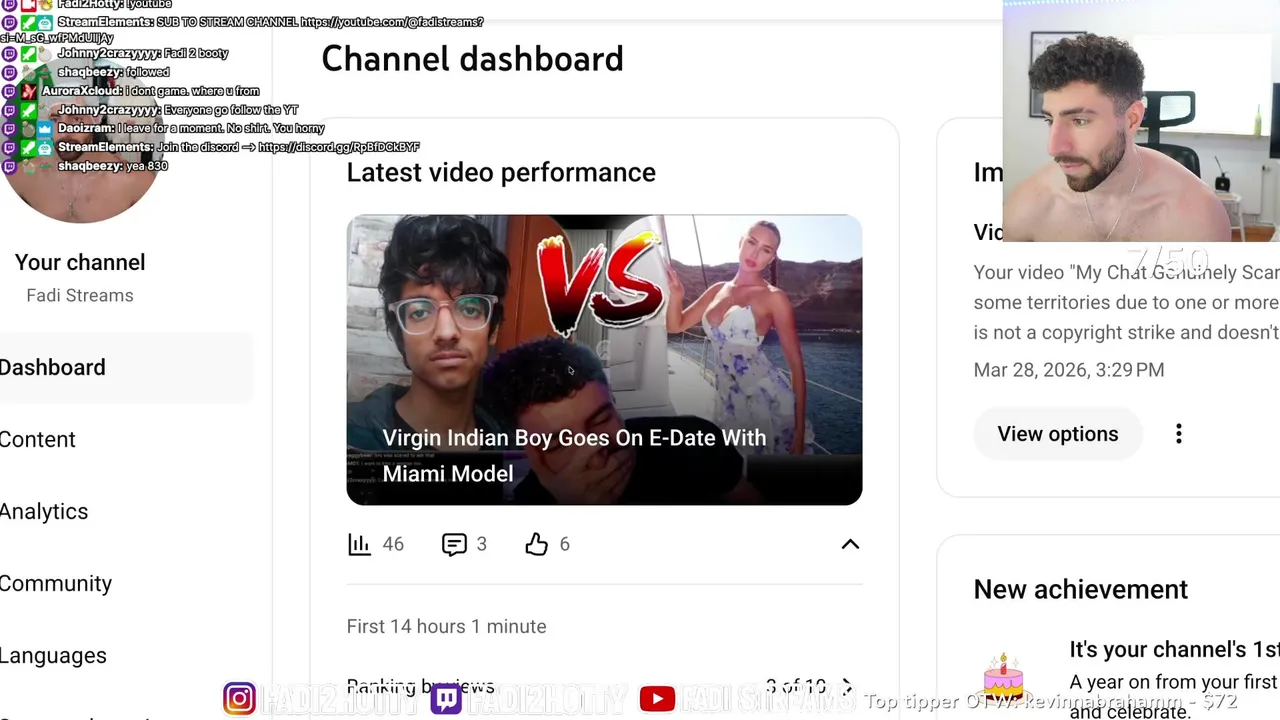Click the YouTube logo in overlay

coord(657,699)
